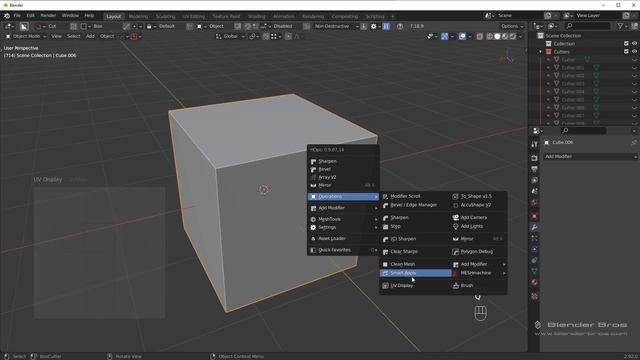Uncheck the Collection exclude checkbox
This screenshot has height=360, width=640.
pos(626,44)
